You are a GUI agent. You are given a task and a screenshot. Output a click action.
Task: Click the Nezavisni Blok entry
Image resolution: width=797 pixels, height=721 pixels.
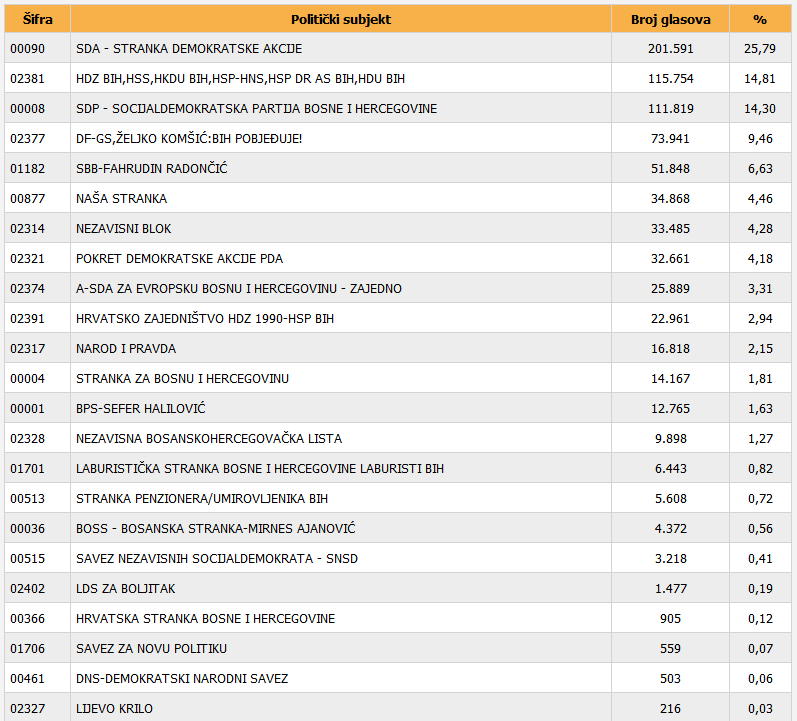[124, 229]
